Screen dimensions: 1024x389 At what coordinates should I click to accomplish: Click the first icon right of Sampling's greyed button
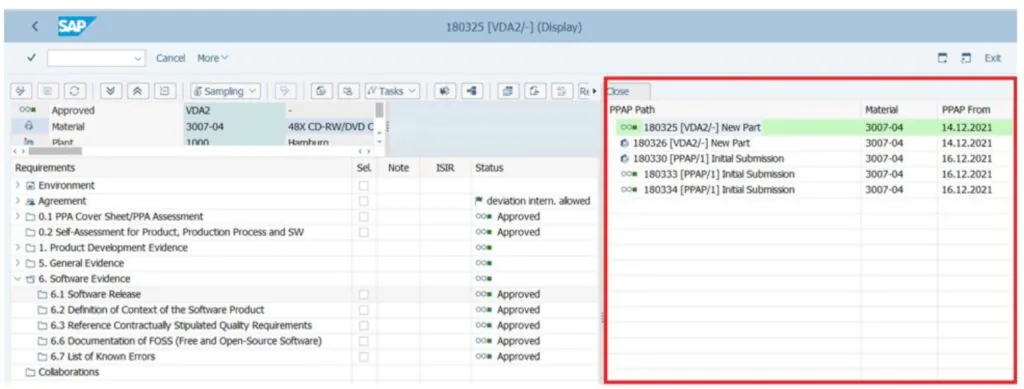tap(321, 91)
